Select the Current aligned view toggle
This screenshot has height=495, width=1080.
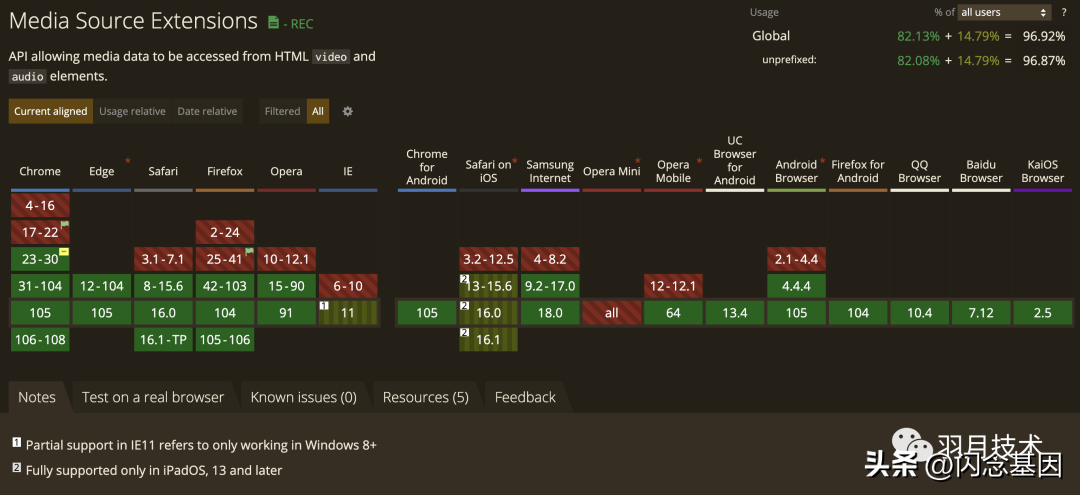coord(51,112)
